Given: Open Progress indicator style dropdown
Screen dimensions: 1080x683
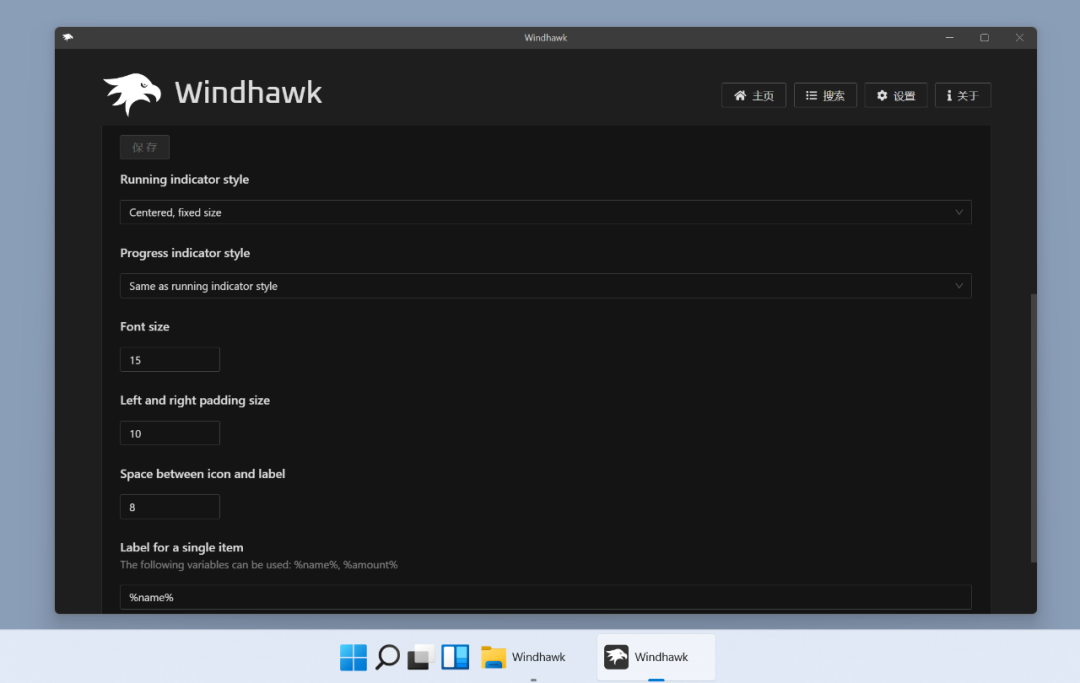Looking at the screenshot, I should tap(546, 286).
